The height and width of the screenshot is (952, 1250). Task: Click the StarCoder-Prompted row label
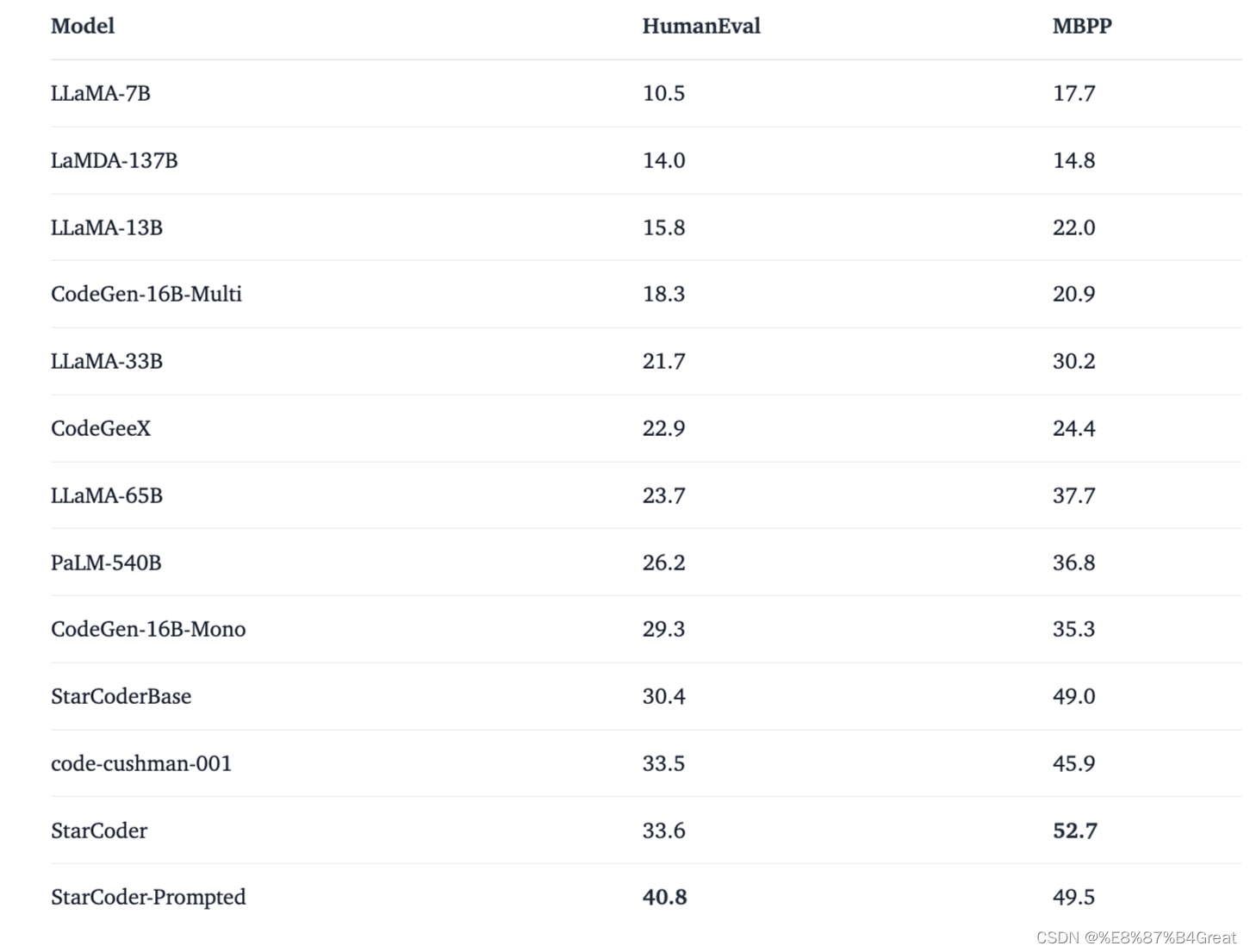point(148,897)
